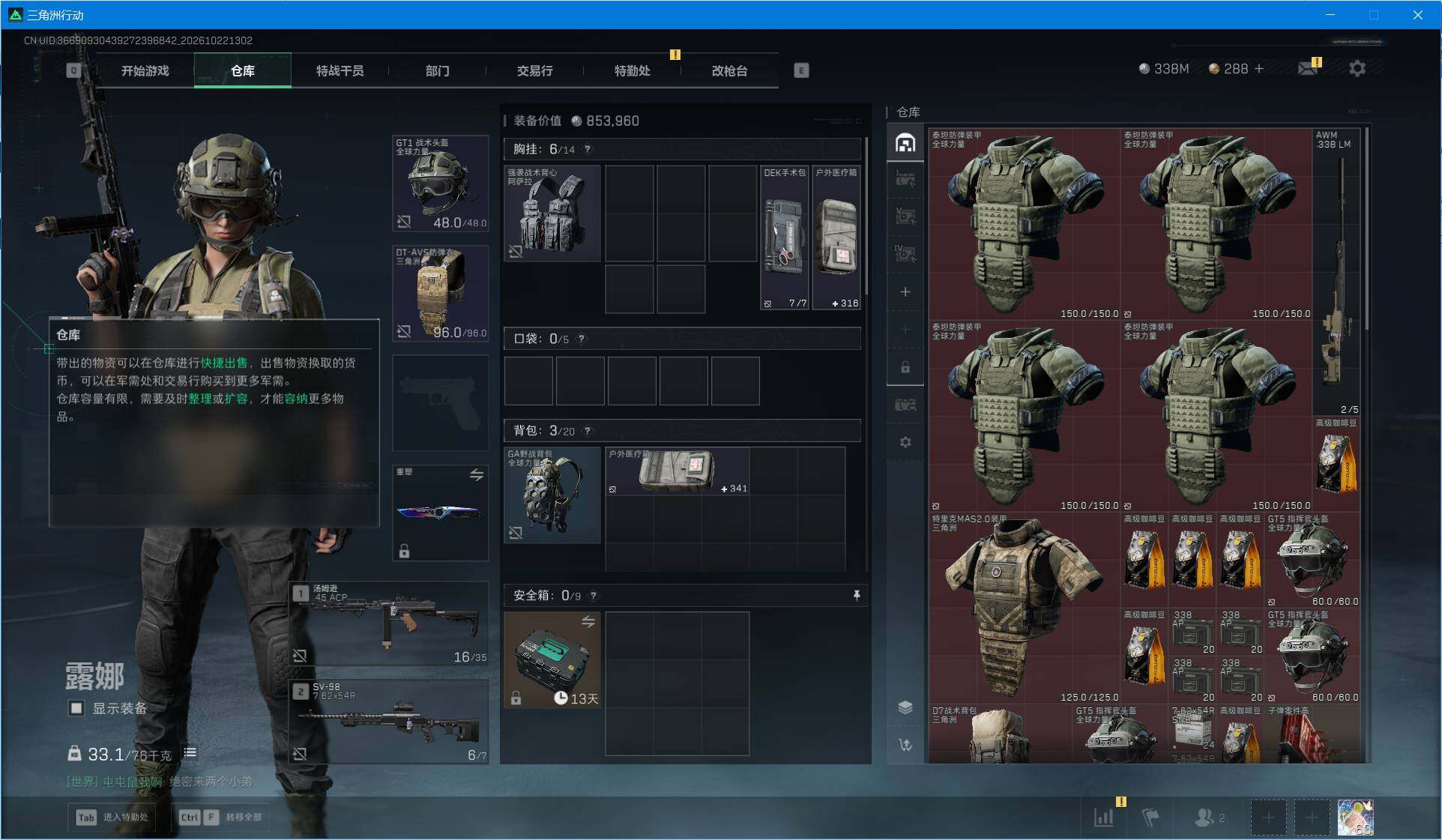This screenshot has height=840, width=1442.
Task: Open the 特勤处 tab
Action: 632,70
